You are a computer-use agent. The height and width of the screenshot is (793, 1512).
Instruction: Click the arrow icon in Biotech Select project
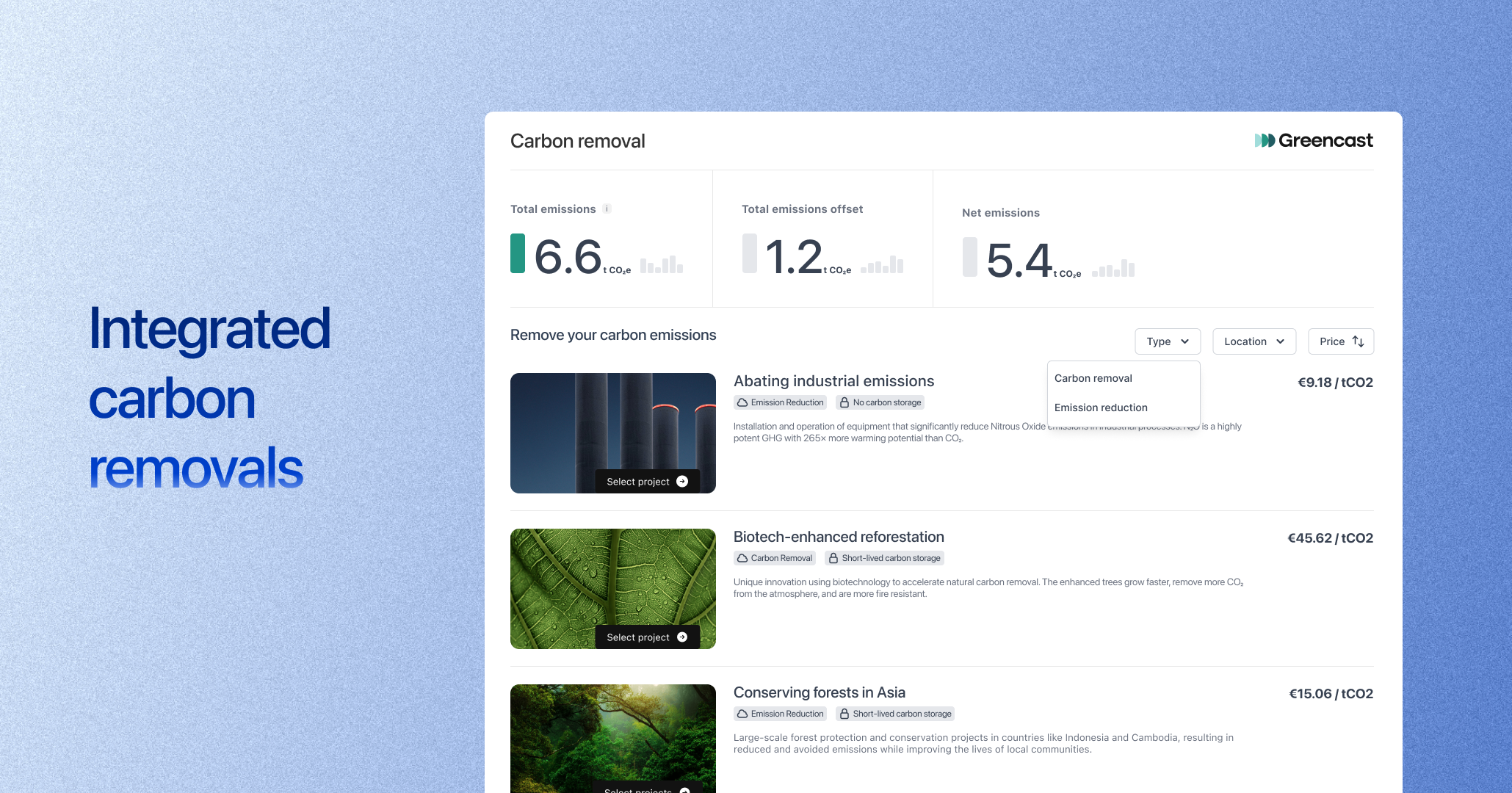point(682,637)
